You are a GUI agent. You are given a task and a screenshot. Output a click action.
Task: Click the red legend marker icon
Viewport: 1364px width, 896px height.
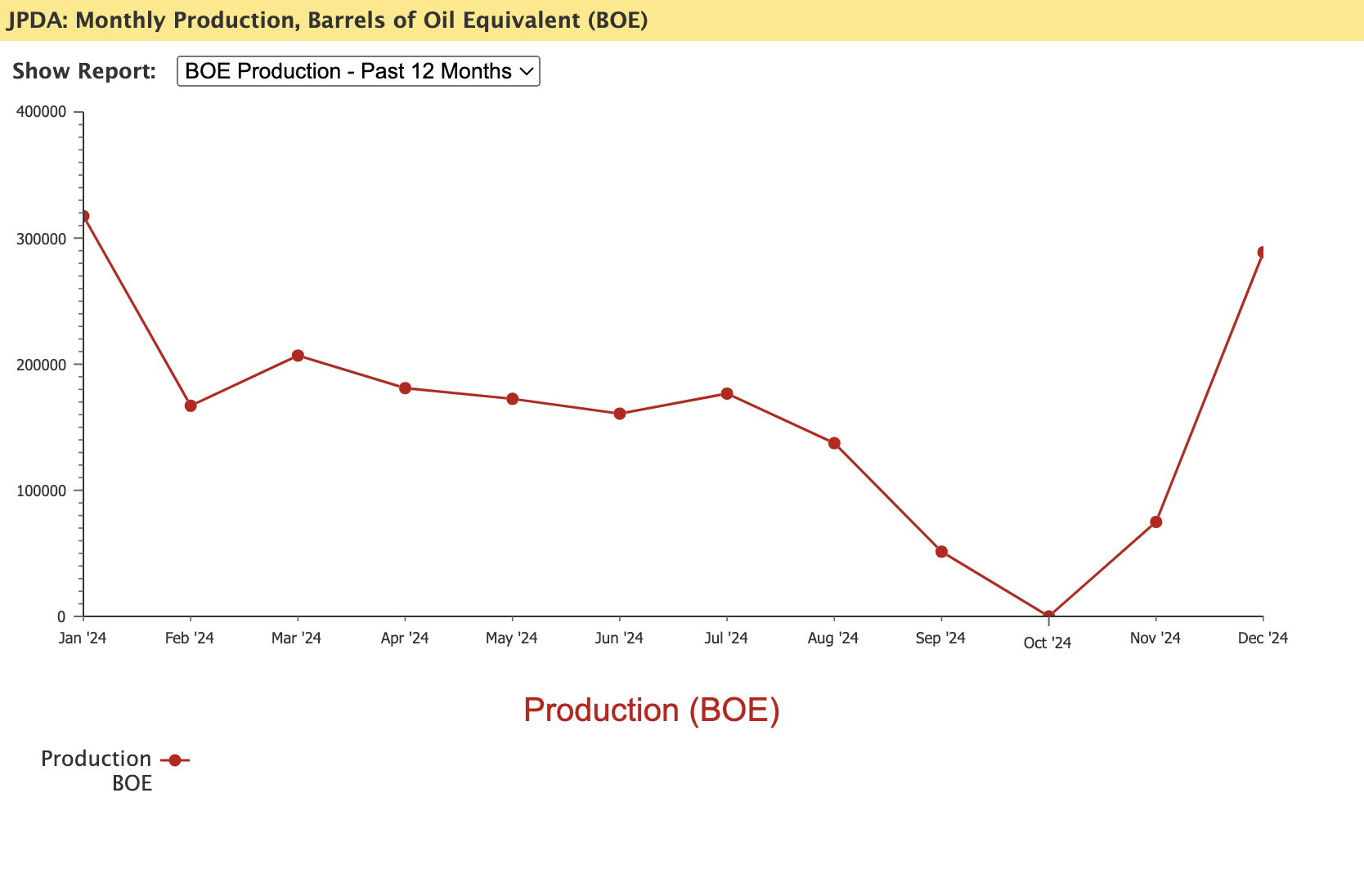(174, 760)
